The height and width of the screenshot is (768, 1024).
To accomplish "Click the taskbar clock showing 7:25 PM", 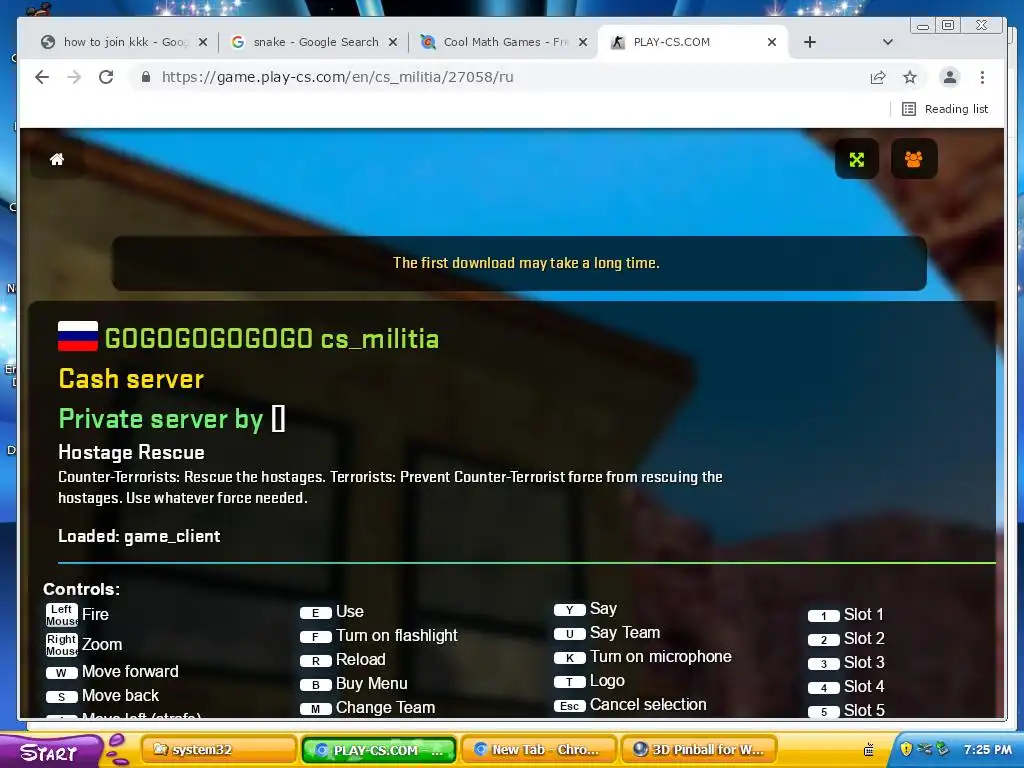I will point(988,750).
